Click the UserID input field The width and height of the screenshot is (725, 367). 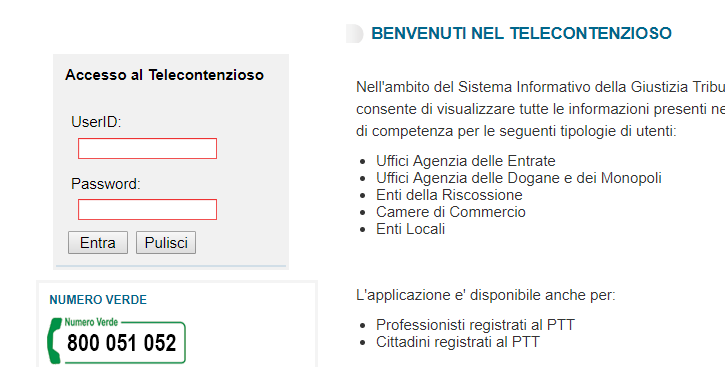(147, 148)
